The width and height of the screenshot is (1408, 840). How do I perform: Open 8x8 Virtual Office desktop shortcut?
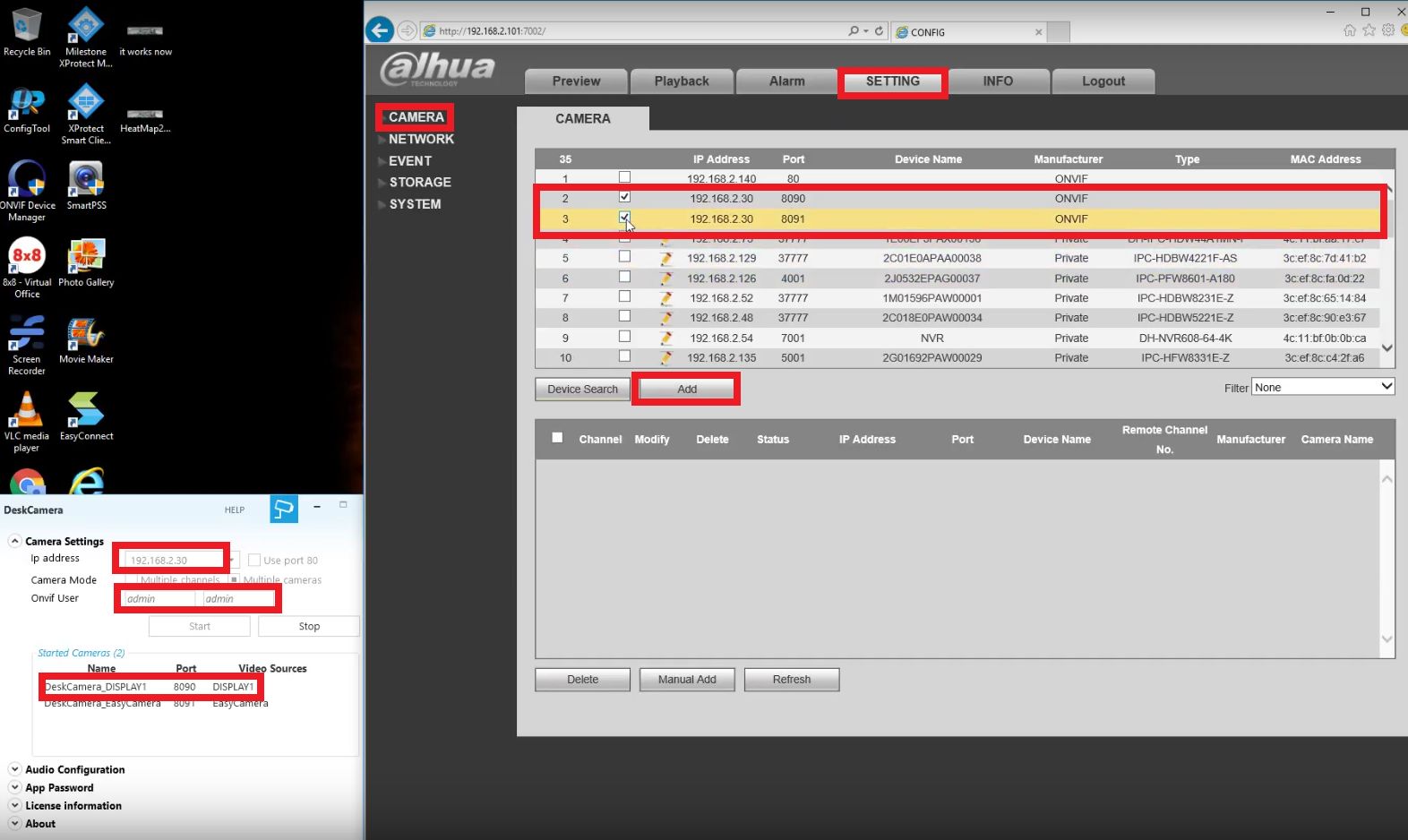point(27,268)
